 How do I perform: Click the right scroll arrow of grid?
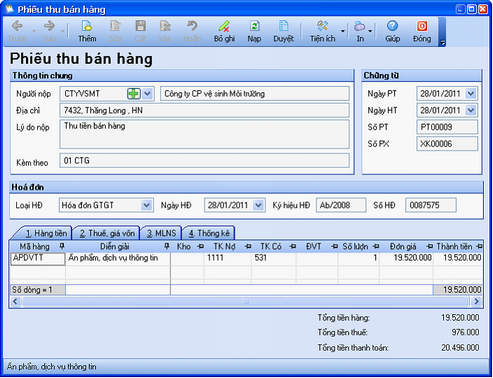[x=476, y=301]
